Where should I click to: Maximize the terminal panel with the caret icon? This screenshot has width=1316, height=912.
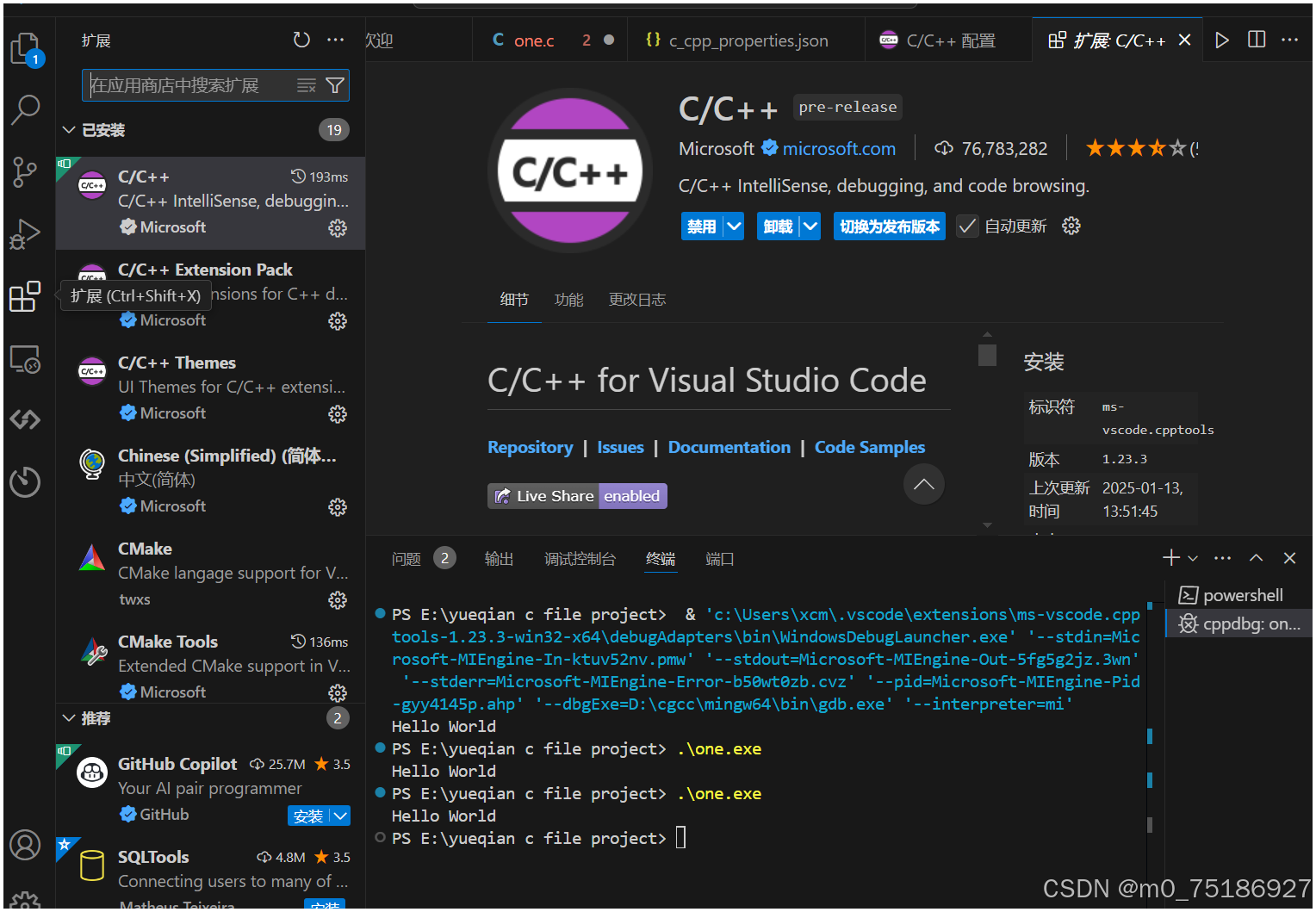(1256, 558)
